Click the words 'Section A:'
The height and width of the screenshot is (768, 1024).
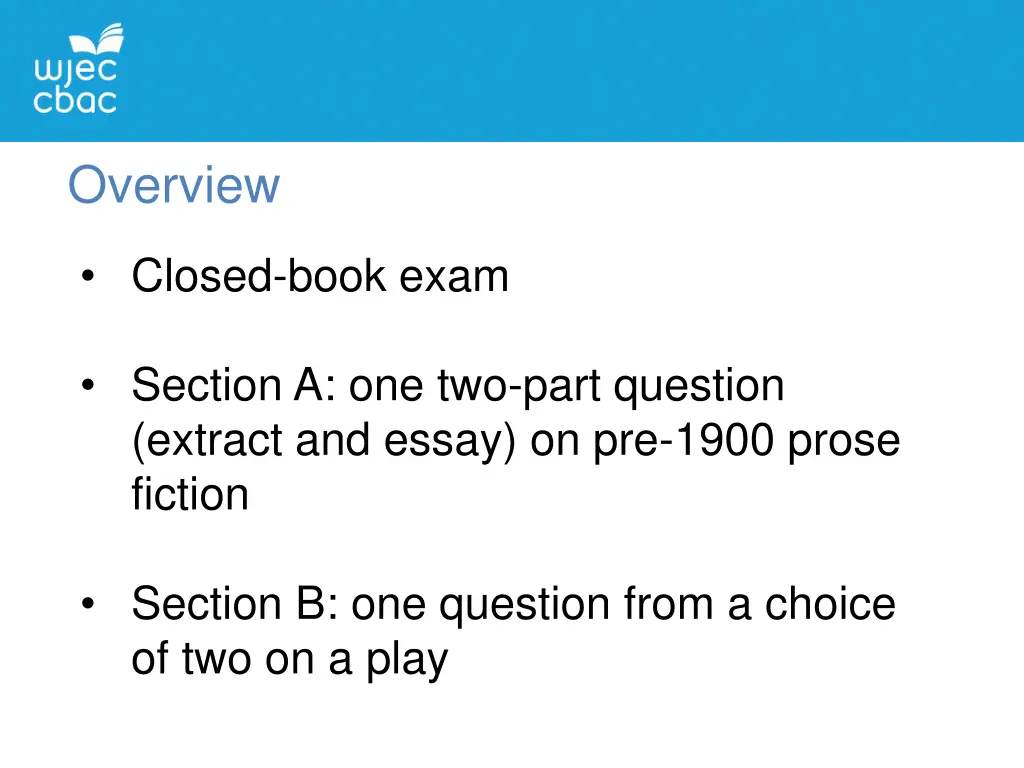pos(234,385)
